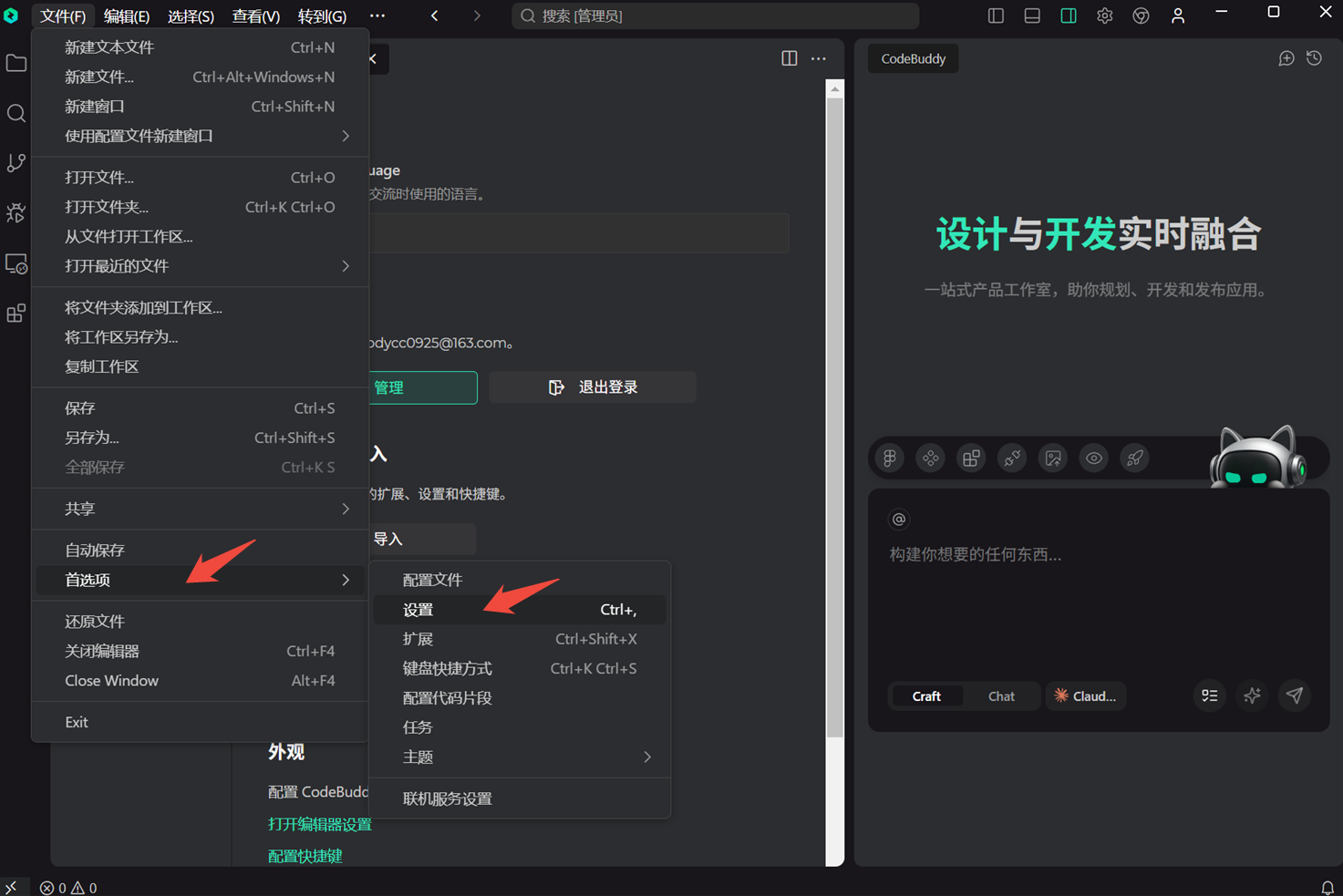
Task: Click the rocket deploy icon in CodeBuddy
Action: point(1135,458)
